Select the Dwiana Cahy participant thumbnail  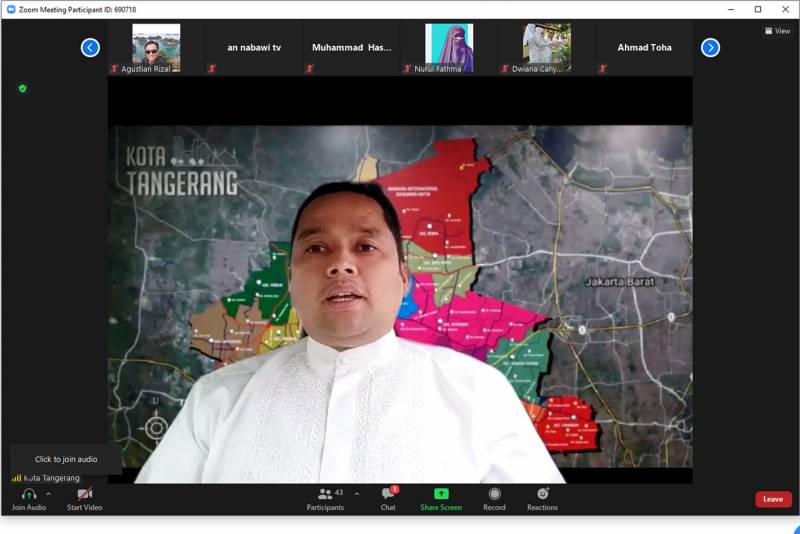tap(546, 47)
